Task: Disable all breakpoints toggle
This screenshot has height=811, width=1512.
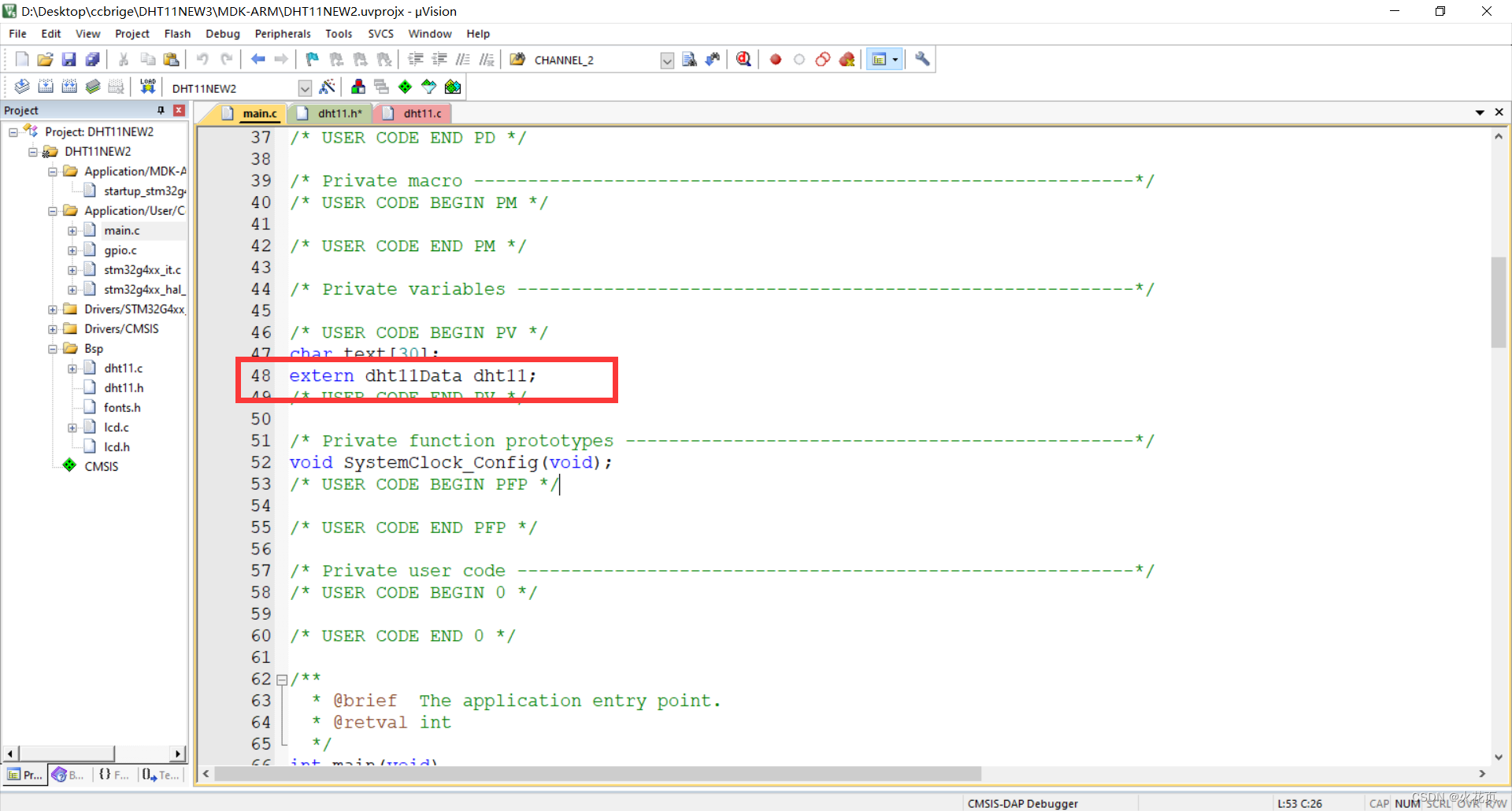Action: tap(822, 59)
